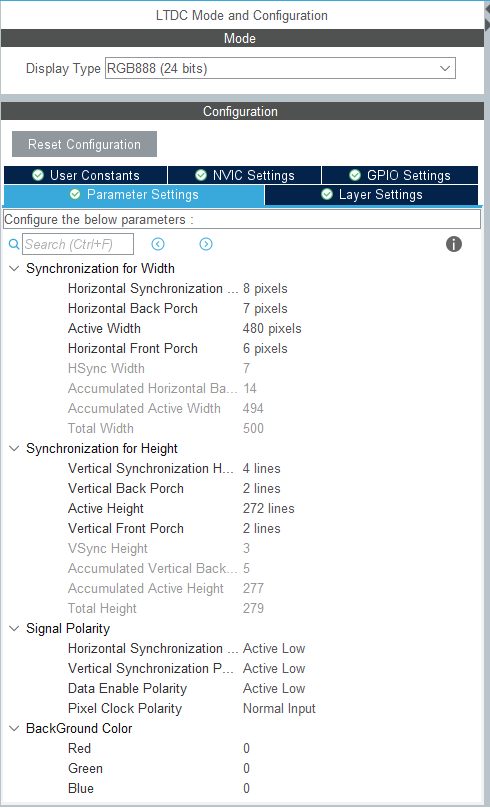
Task: Go to next search result arrow
Action: 206,244
